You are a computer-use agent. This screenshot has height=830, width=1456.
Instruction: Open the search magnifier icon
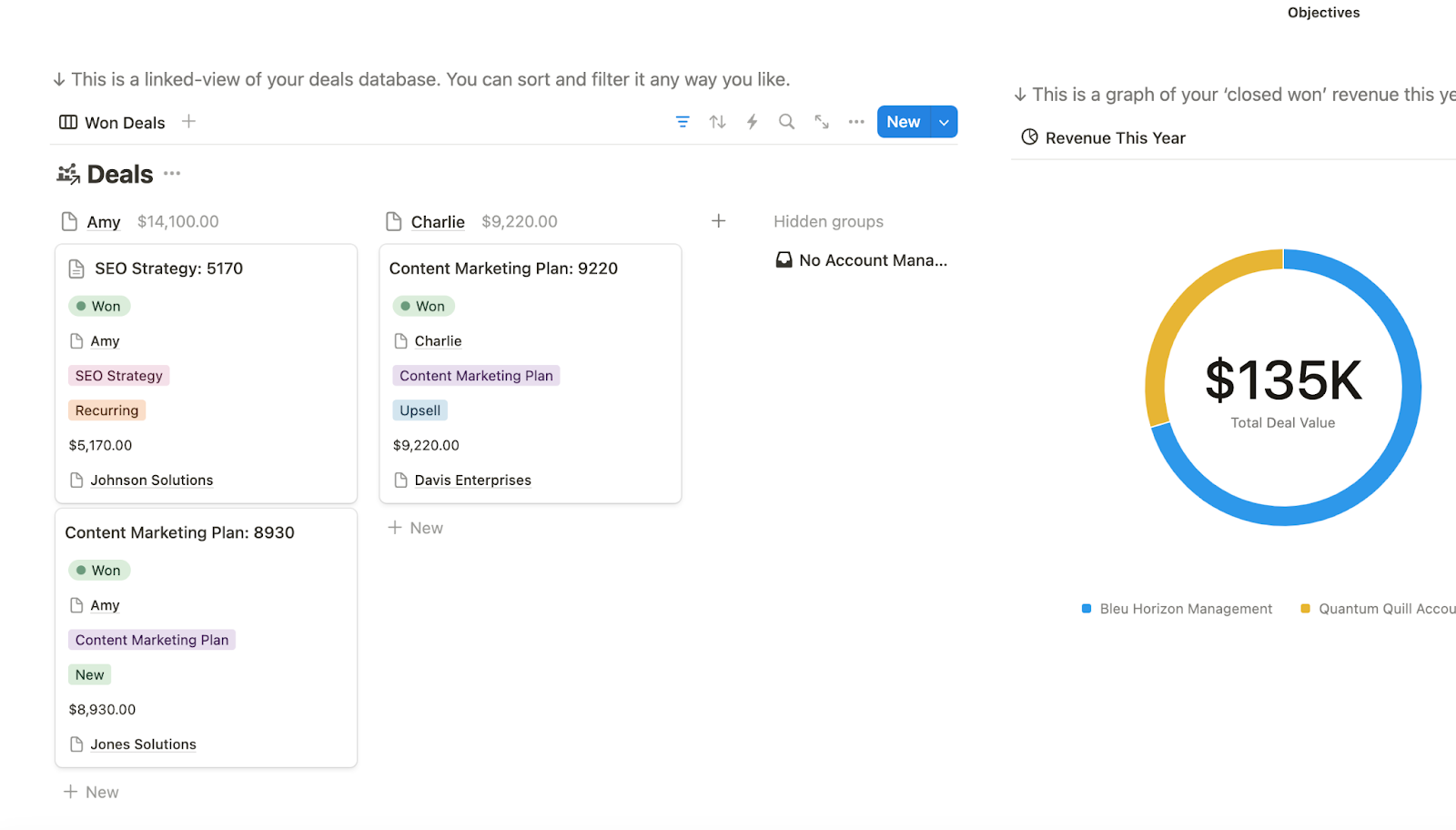[787, 122]
